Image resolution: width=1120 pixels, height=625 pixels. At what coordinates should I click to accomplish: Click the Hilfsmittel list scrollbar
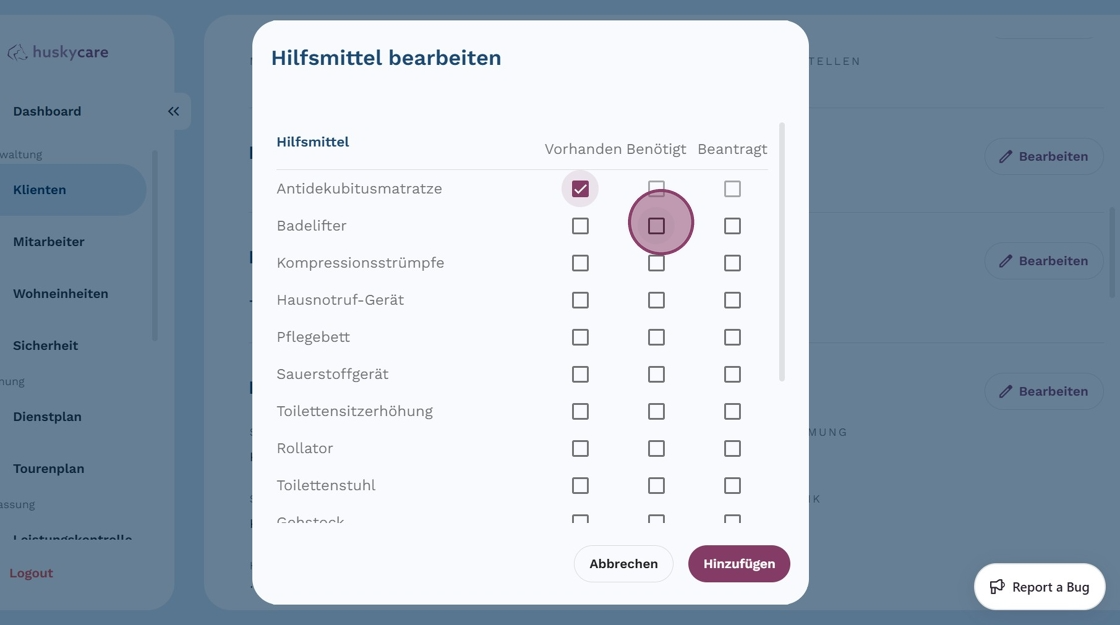[782, 251]
